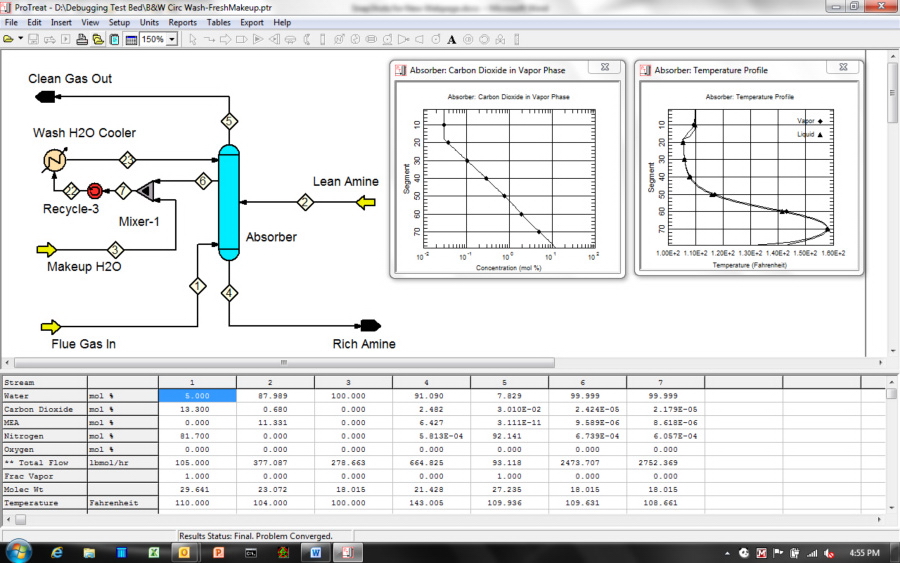
Task: Click the Open file folder icon
Action: (8, 39)
